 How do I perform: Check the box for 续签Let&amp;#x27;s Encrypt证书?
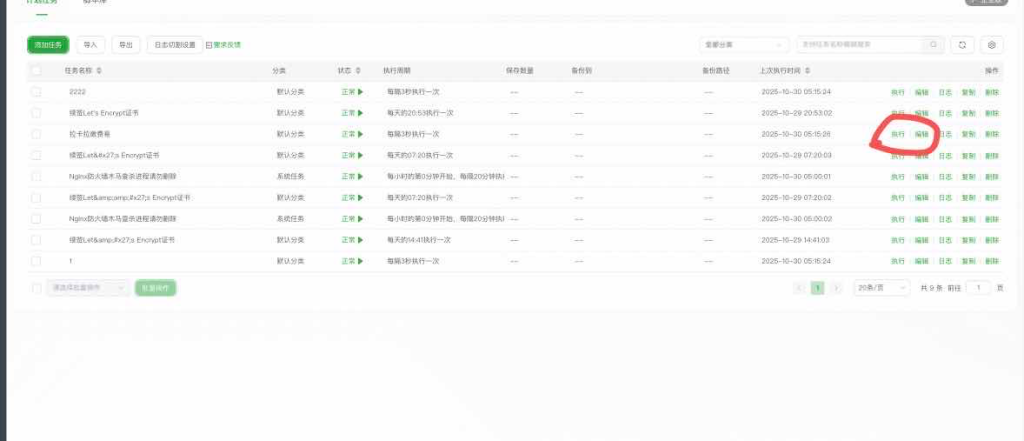point(36,240)
